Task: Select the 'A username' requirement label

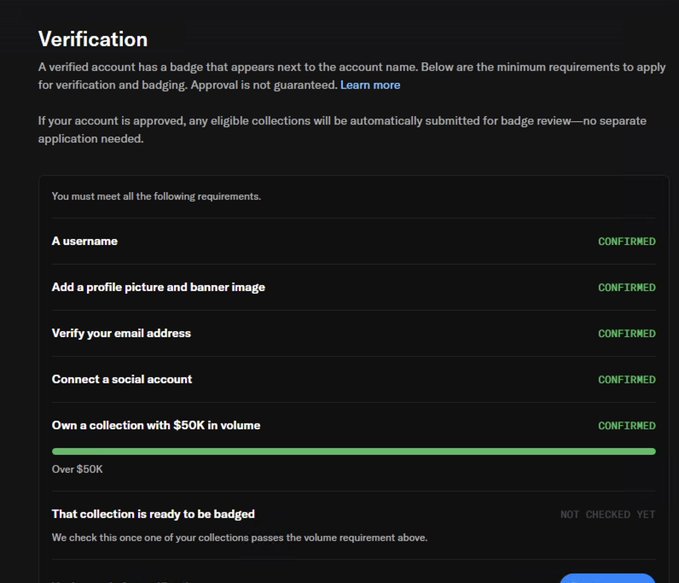Action: pos(84,241)
